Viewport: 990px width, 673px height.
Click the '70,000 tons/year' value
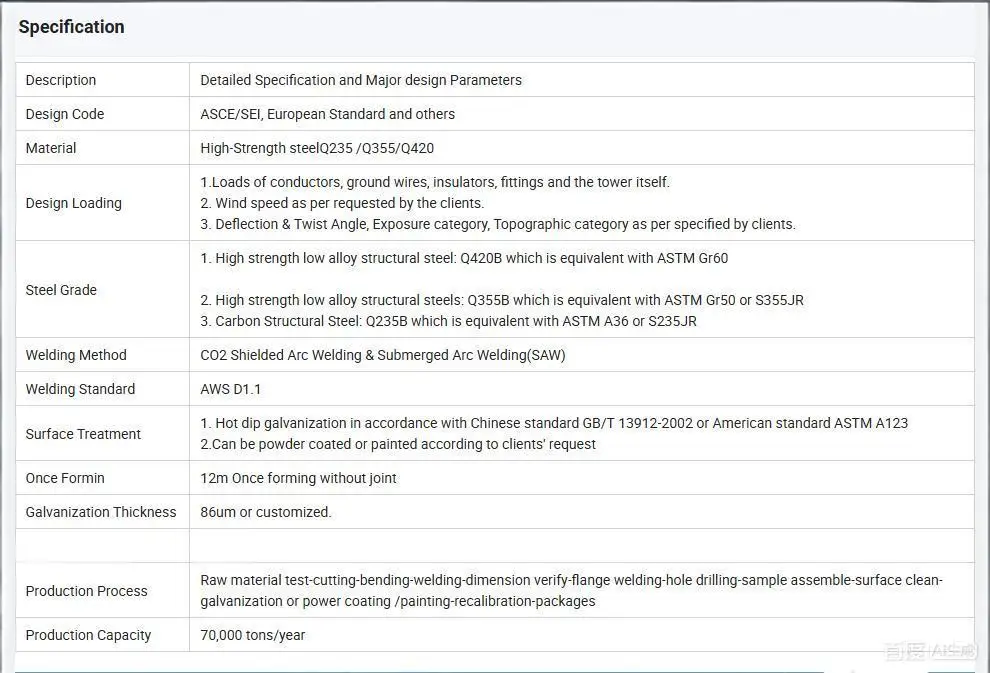pyautogui.click(x=253, y=635)
